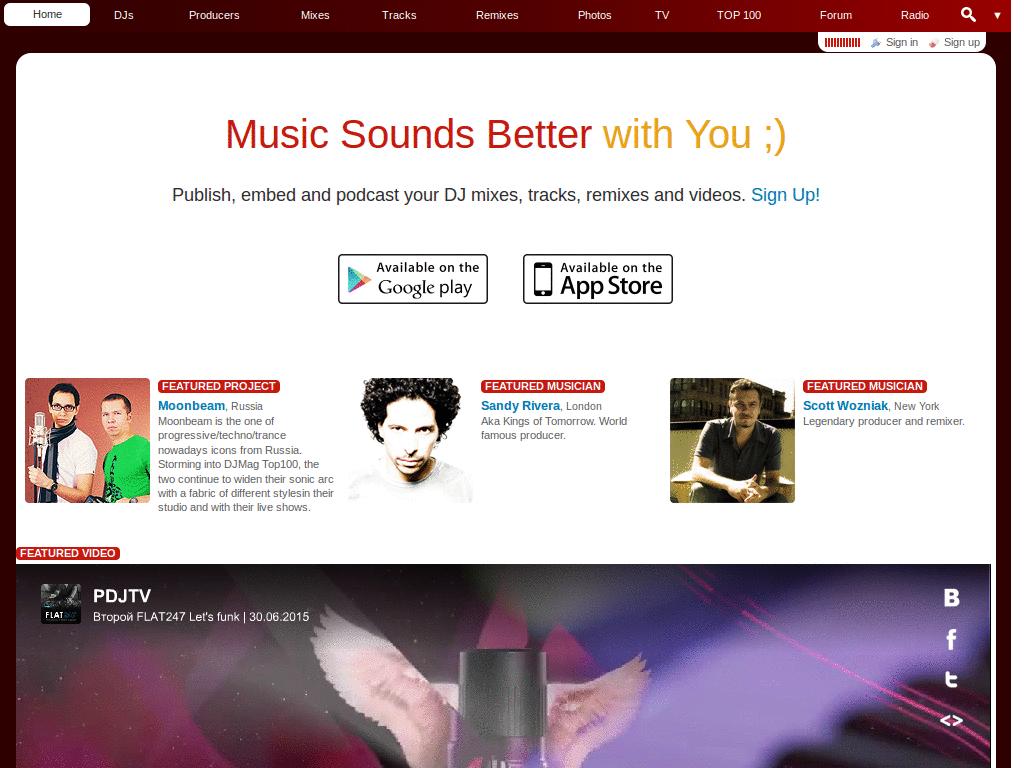Share video on Facebook icon
This screenshot has width=1024, height=768.
click(x=952, y=639)
